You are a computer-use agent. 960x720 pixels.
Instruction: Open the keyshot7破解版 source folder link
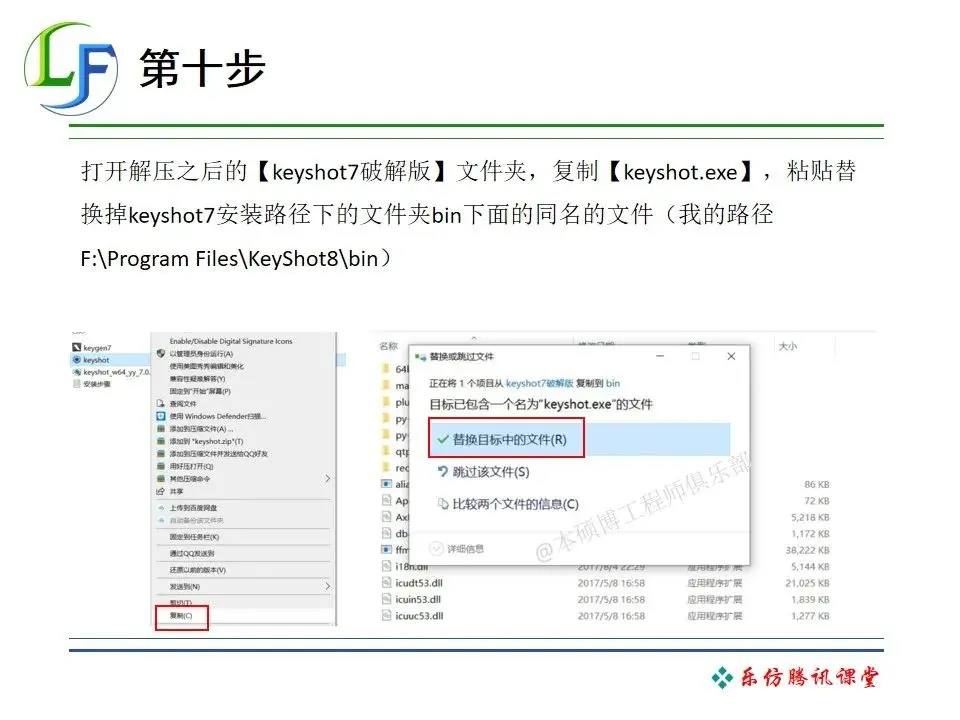pyautogui.click(x=539, y=383)
